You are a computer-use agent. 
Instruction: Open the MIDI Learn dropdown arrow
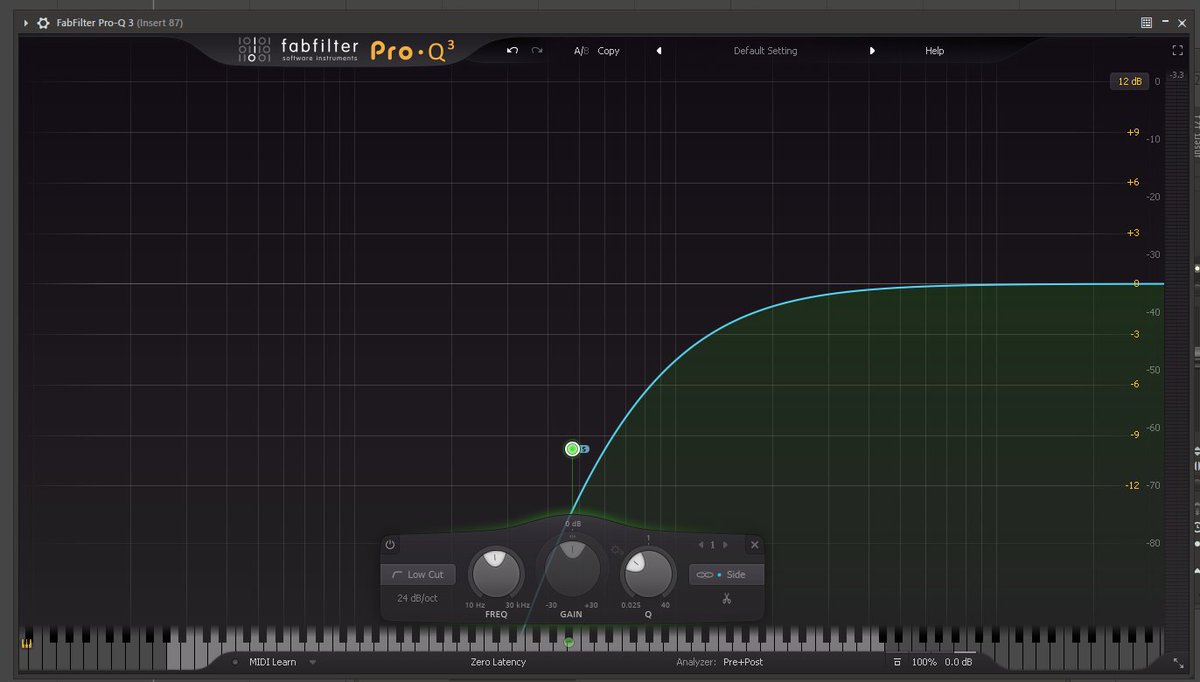point(312,662)
